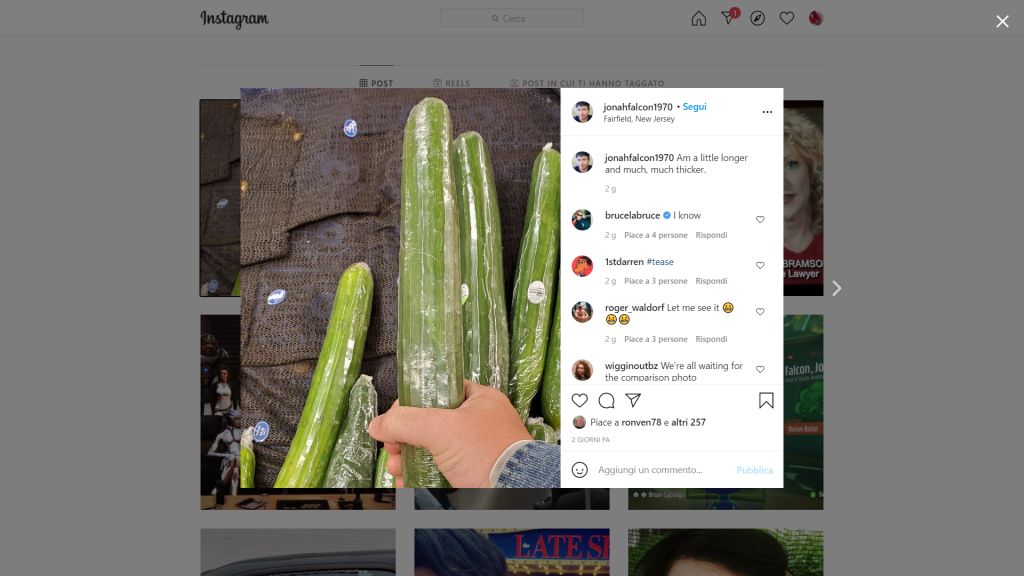Like wigginoutbz's comment
Viewport: 1024px width, 576px height.
[x=760, y=369]
